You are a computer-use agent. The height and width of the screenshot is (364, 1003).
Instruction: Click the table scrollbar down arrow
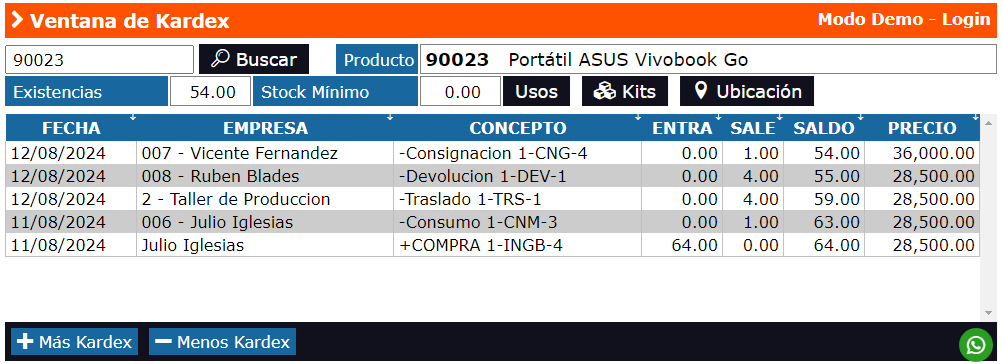point(988,313)
